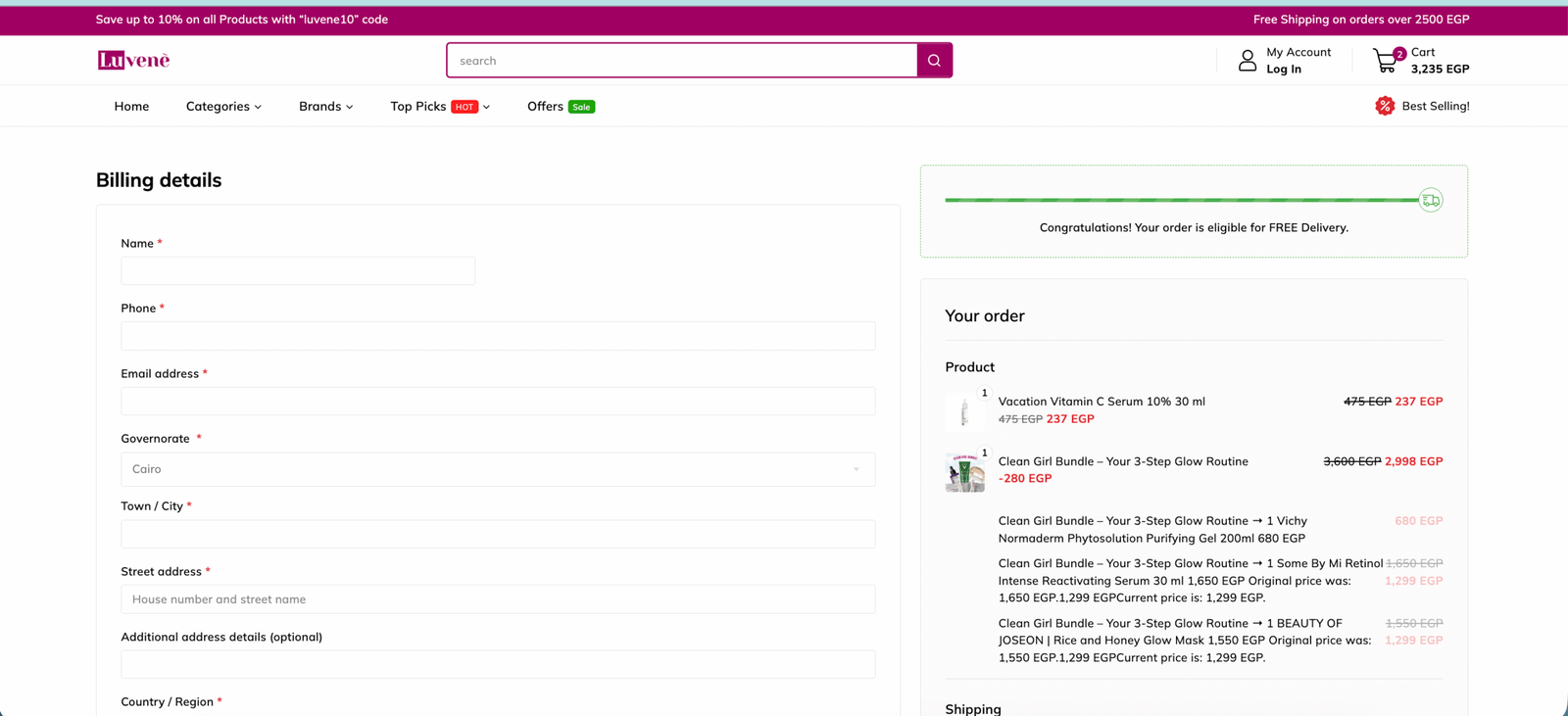Viewport: 1568px width, 716px height.
Task: Expand the Categories menu
Action: click(223, 106)
